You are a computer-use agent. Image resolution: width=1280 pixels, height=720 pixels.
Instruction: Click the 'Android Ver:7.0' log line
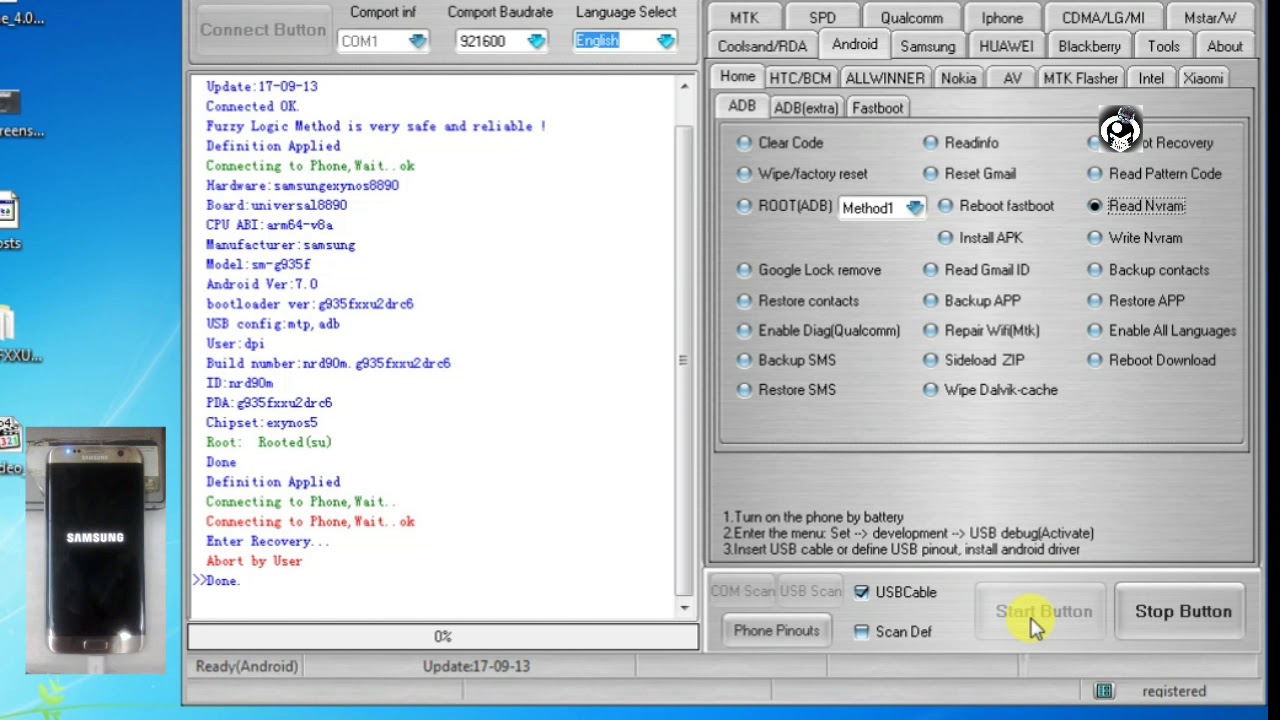point(262,284)
